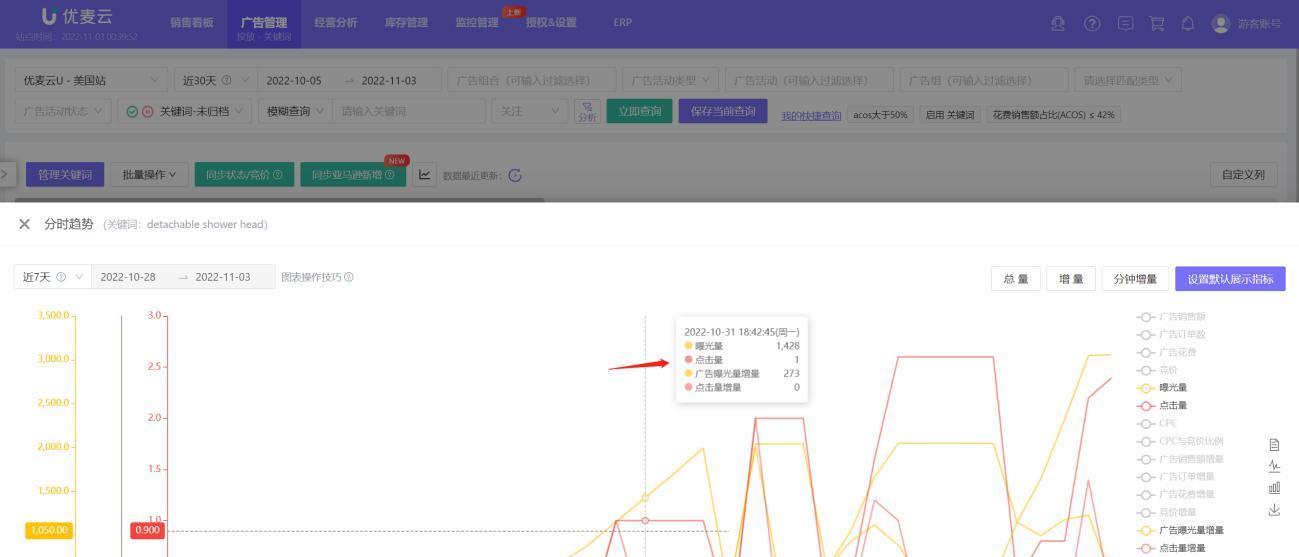Click the 管理关键词 button
Screen dimensions: 1299x557
(65, 175)
